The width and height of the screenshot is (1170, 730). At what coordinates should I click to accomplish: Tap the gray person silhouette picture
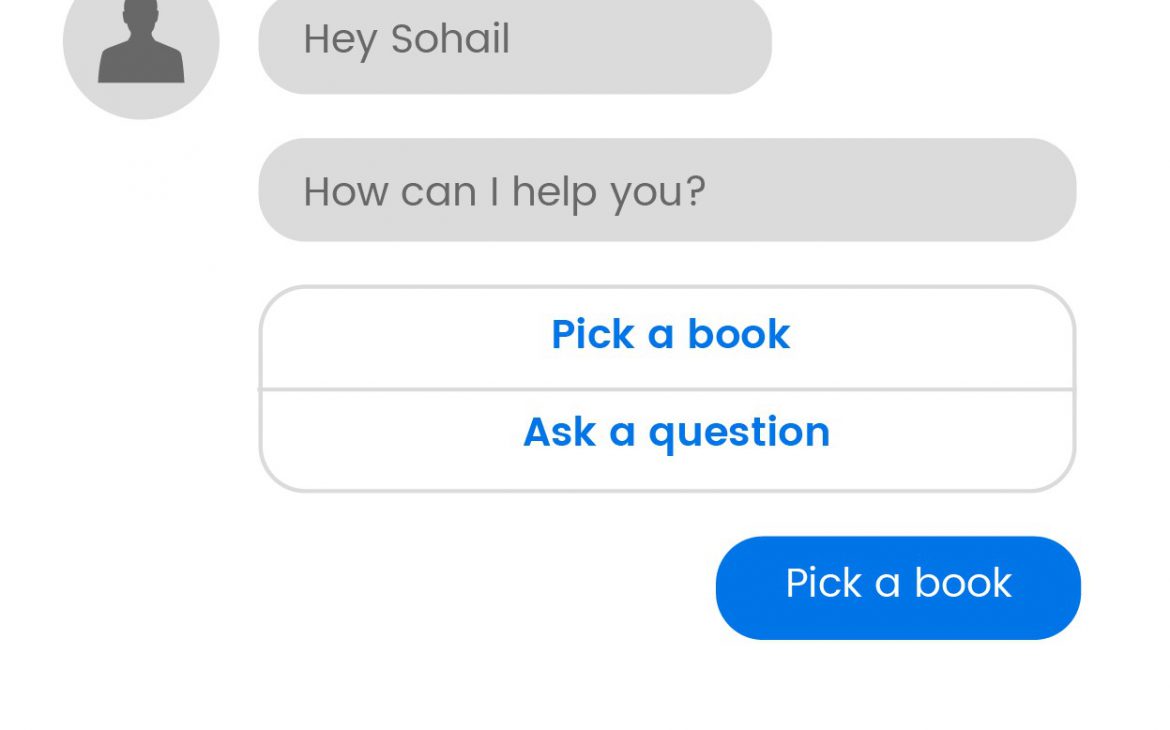(141, 42)
